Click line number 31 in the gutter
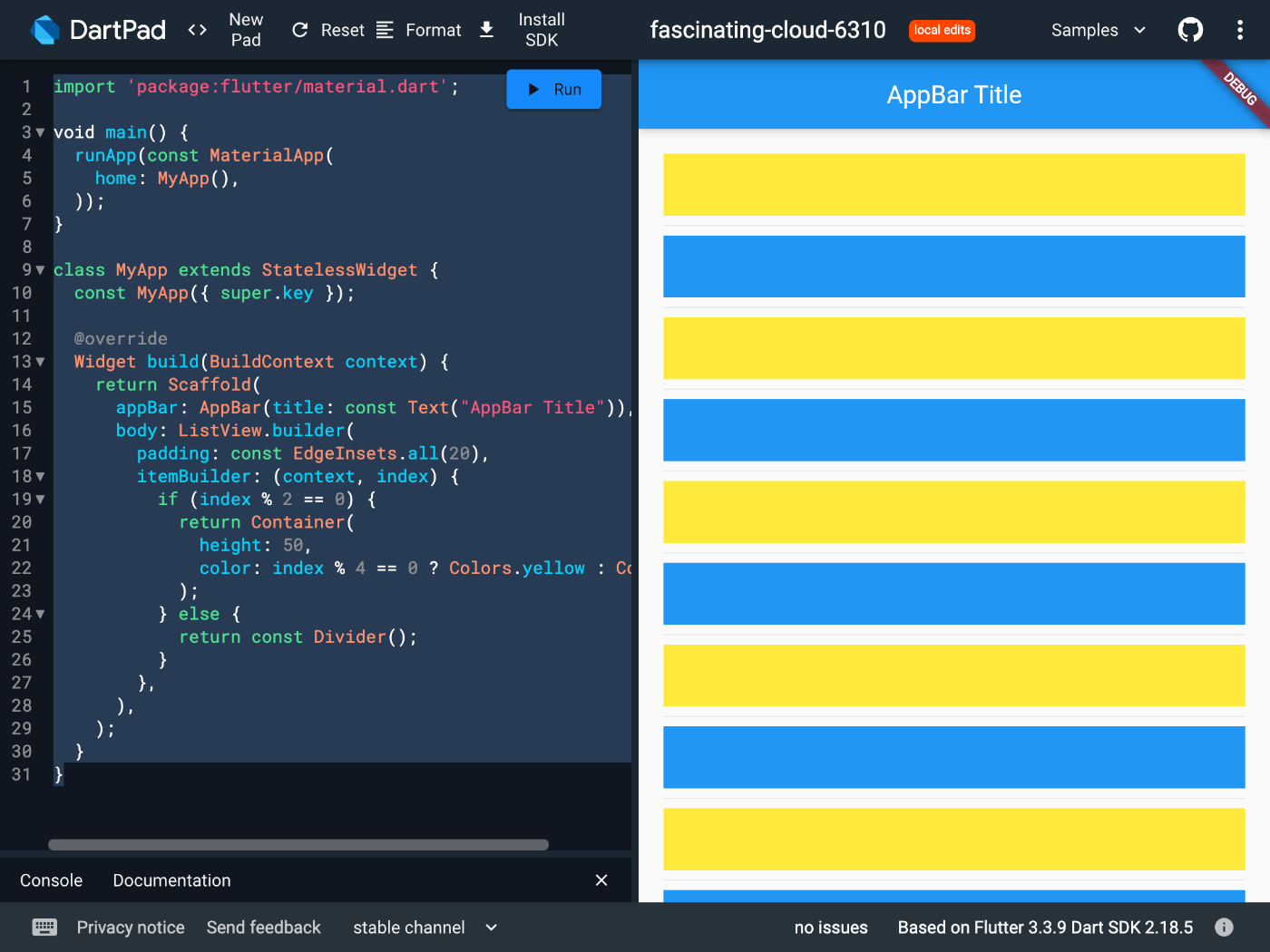 (22, 774)
